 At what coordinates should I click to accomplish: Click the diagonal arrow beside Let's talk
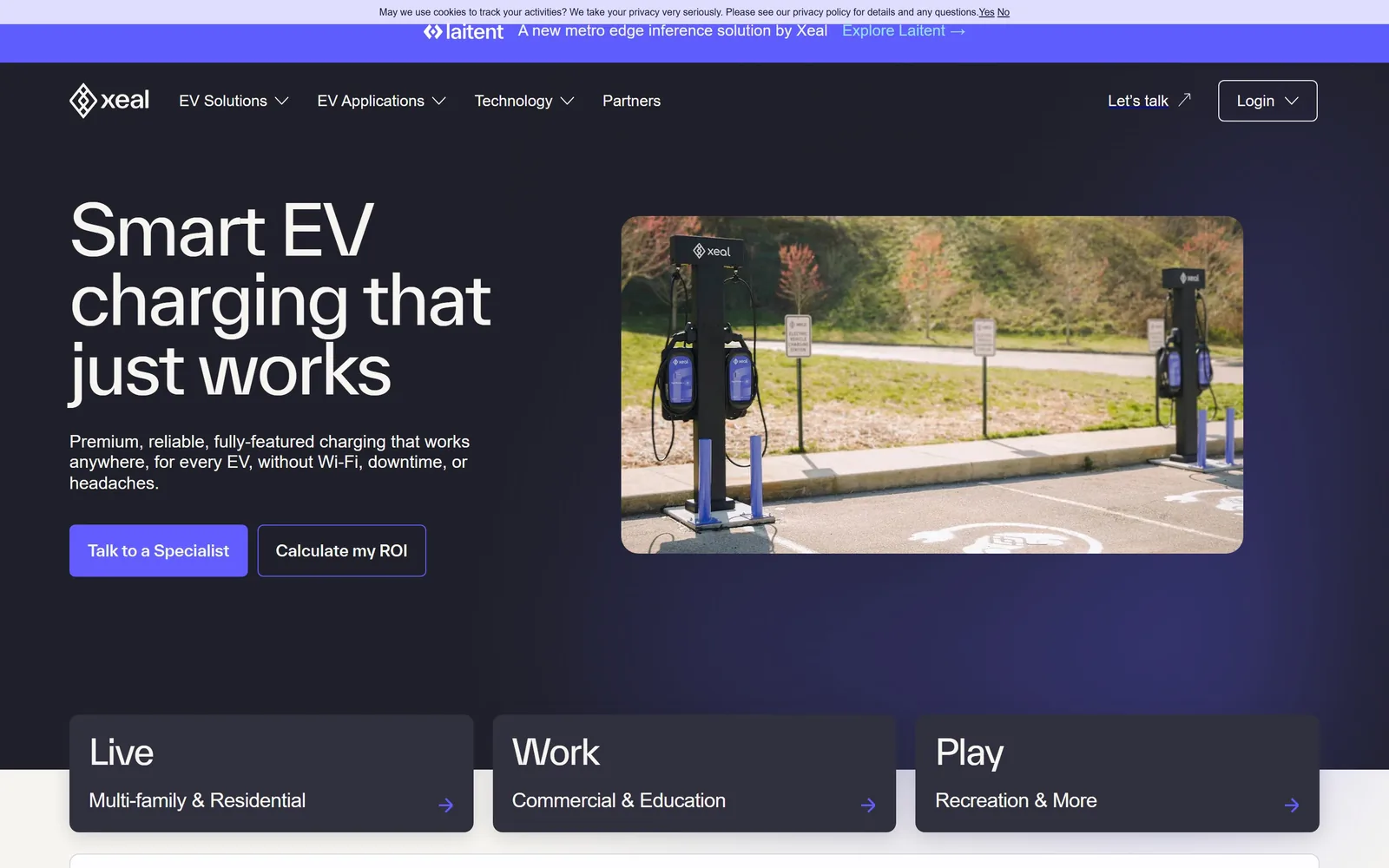click(1184, 100)
